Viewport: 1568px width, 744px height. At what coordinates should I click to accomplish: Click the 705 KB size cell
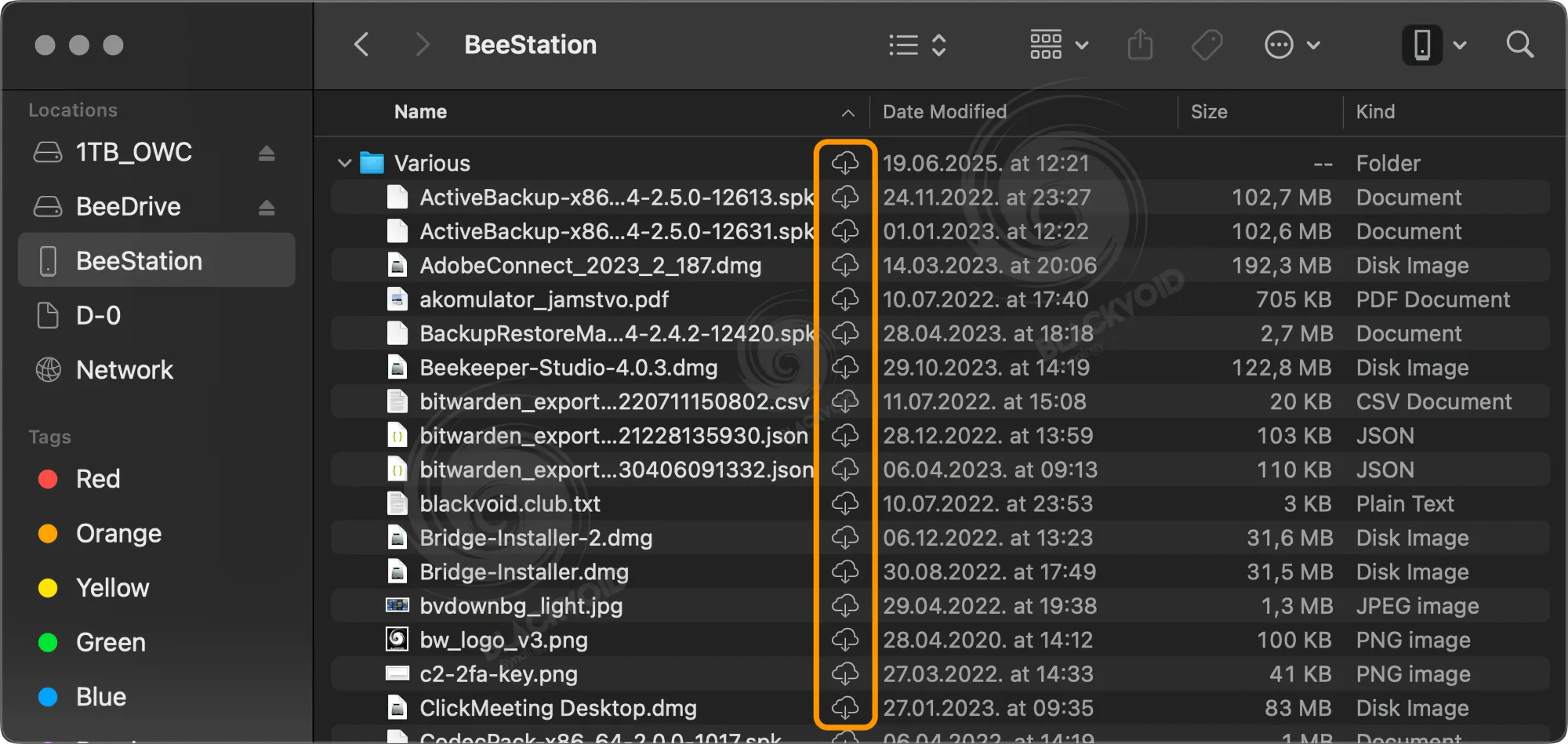[x=1293, y=299]
